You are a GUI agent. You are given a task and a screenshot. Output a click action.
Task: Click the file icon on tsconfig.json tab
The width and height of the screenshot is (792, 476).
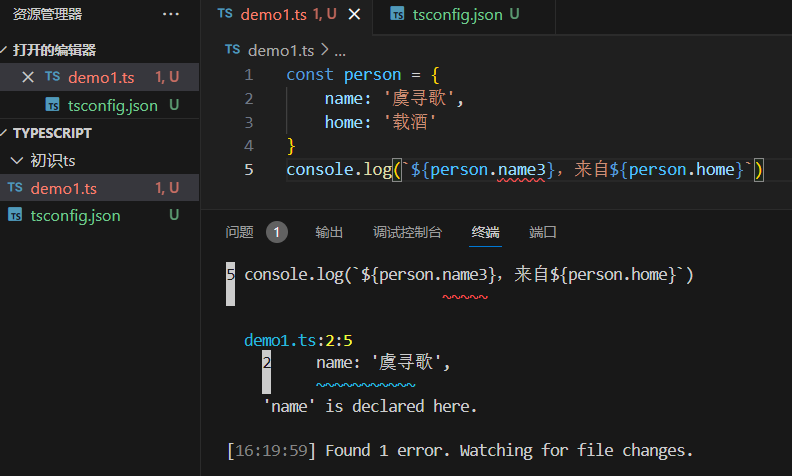pos(398,14)
